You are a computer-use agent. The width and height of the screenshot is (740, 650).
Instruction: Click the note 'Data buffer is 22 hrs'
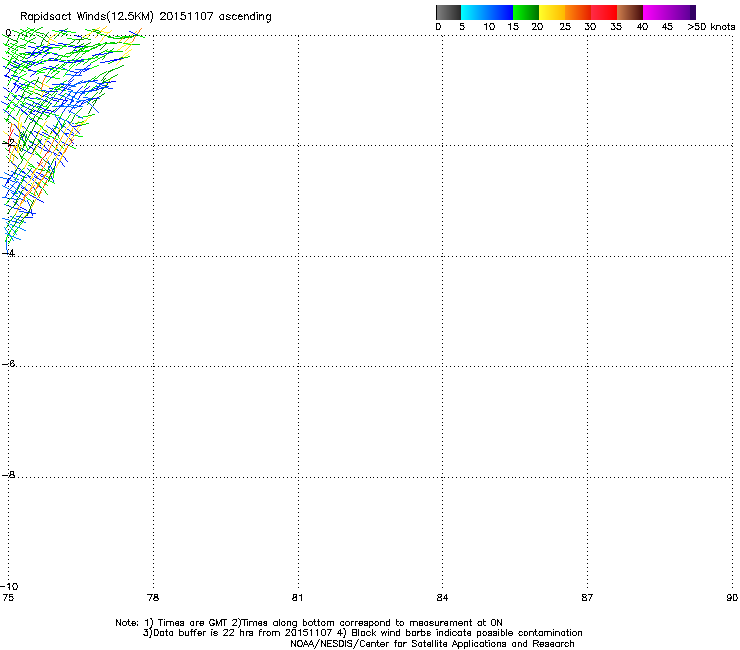coord(204,633)
